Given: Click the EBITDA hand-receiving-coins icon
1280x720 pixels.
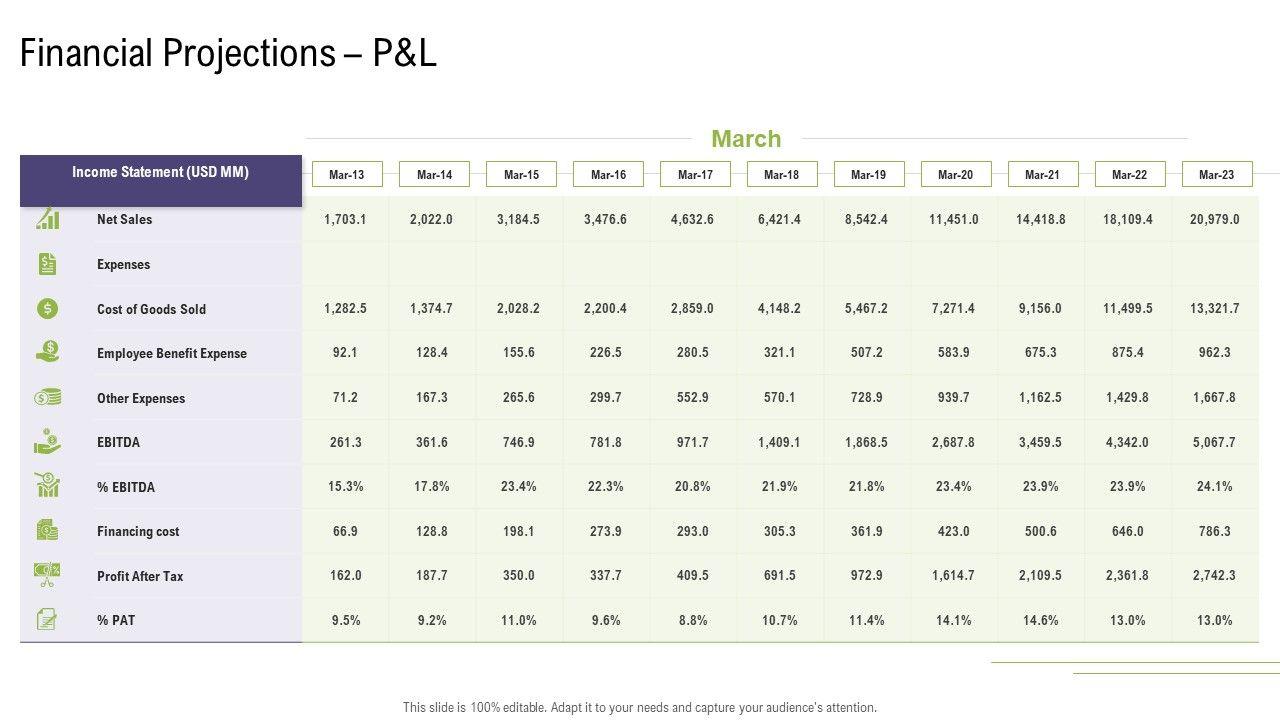Looking at the screenshot, I should [48, 442].
